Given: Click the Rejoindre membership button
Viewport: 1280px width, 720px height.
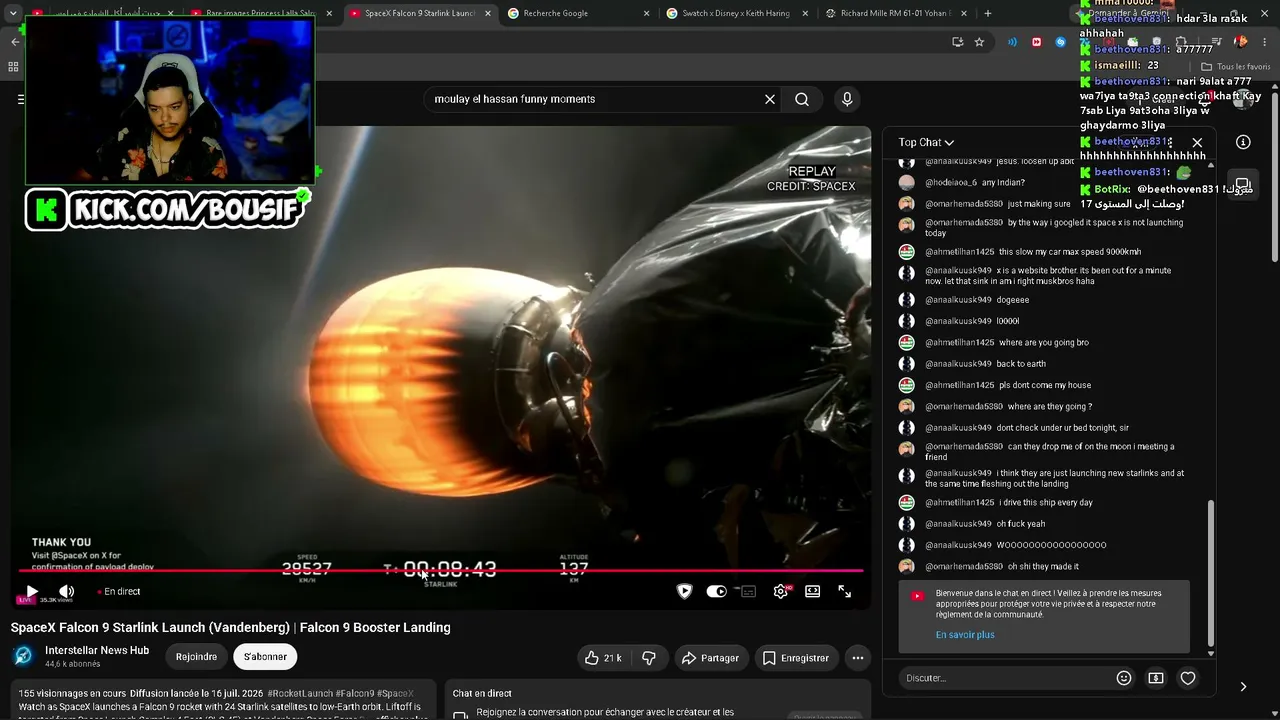Looking at the screenshot, I should tap(196, 657).
